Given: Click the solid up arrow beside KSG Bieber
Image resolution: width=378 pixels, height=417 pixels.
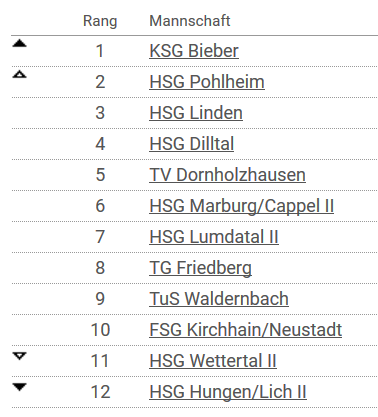Looking at the screenshot, I should (x=19, y=43).
